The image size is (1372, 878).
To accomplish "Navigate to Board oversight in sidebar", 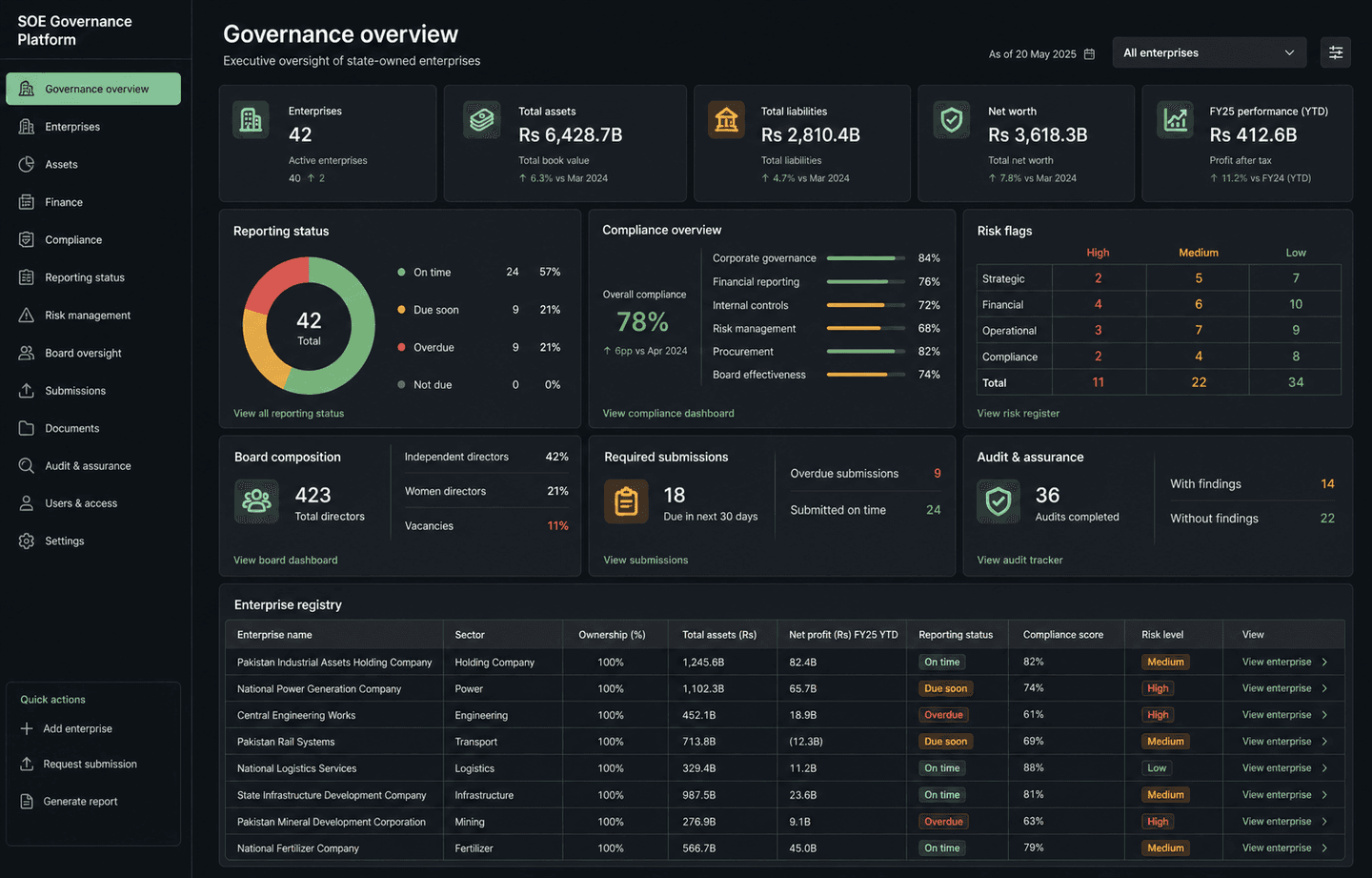I will (93, 353).
